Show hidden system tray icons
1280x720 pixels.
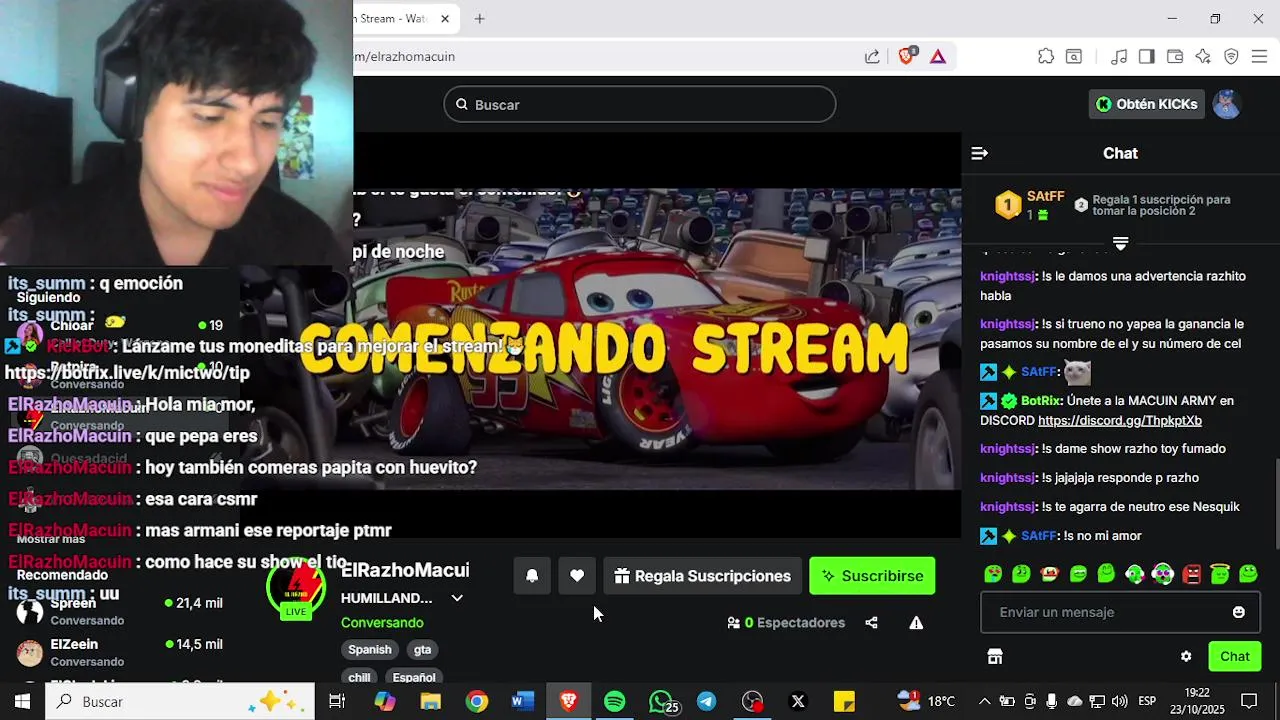click(984, 702)
